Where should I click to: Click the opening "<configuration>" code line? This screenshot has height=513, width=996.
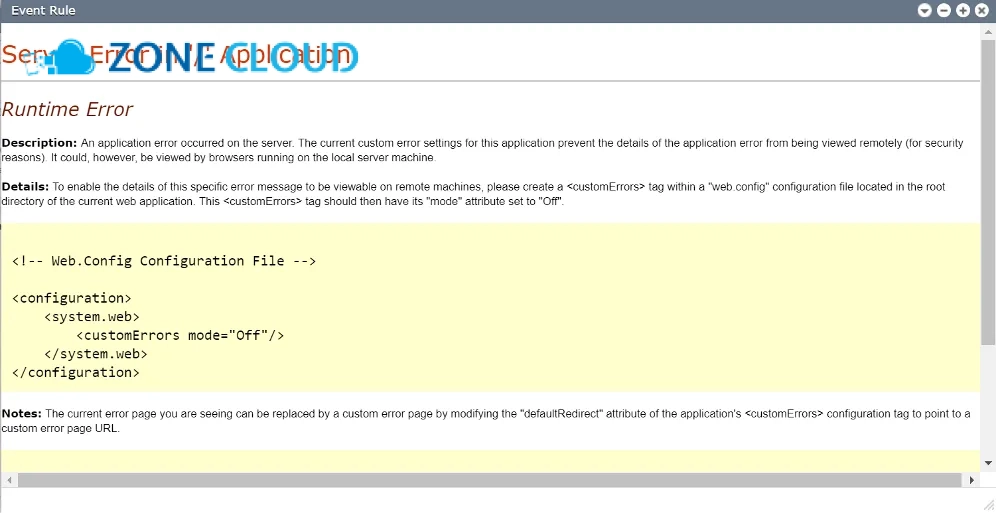pyautogui.click(x=72, y=298)
